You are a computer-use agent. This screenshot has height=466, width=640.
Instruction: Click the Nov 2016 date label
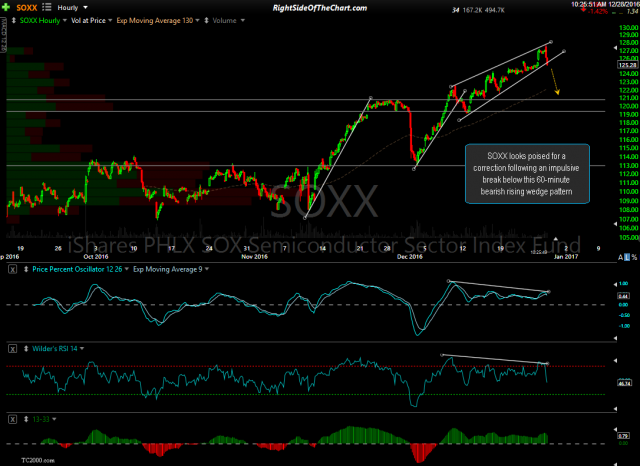[x=254, y=257]
